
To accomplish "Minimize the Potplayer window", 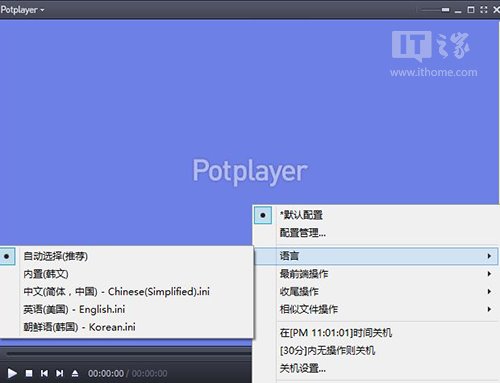I will (x=458, y=11).
